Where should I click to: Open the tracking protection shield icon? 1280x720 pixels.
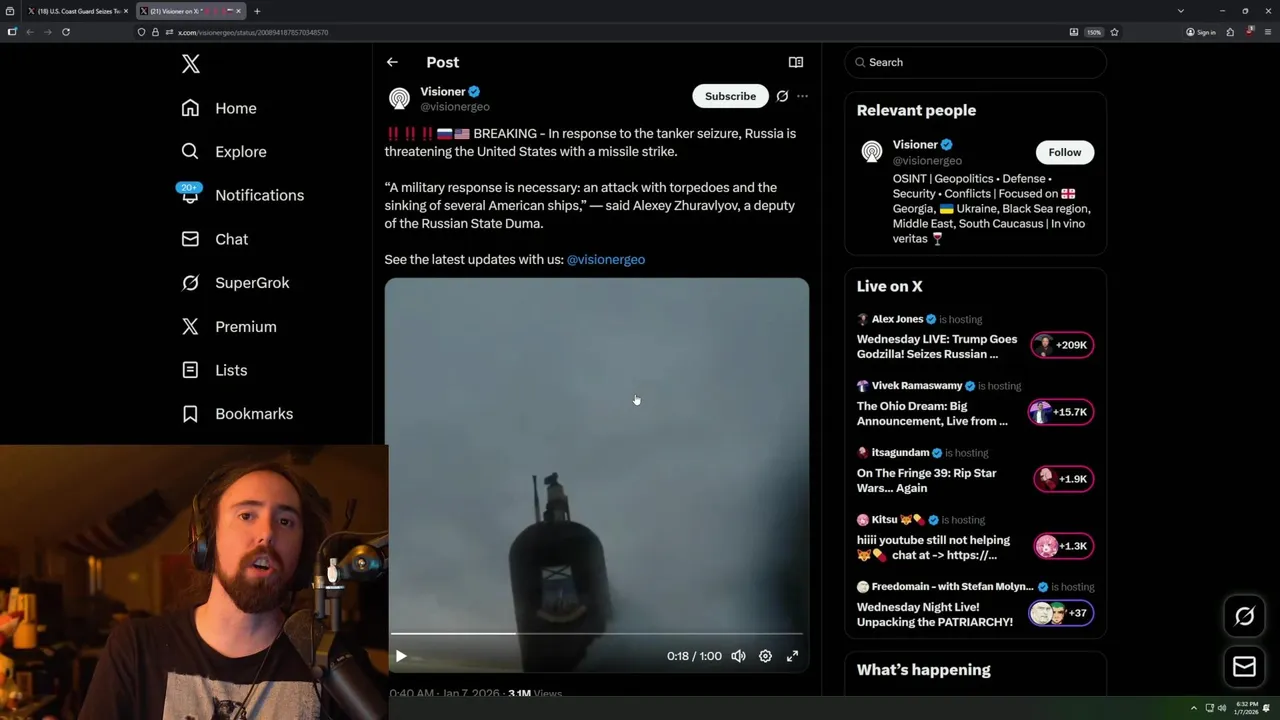[x=142, y=32]
